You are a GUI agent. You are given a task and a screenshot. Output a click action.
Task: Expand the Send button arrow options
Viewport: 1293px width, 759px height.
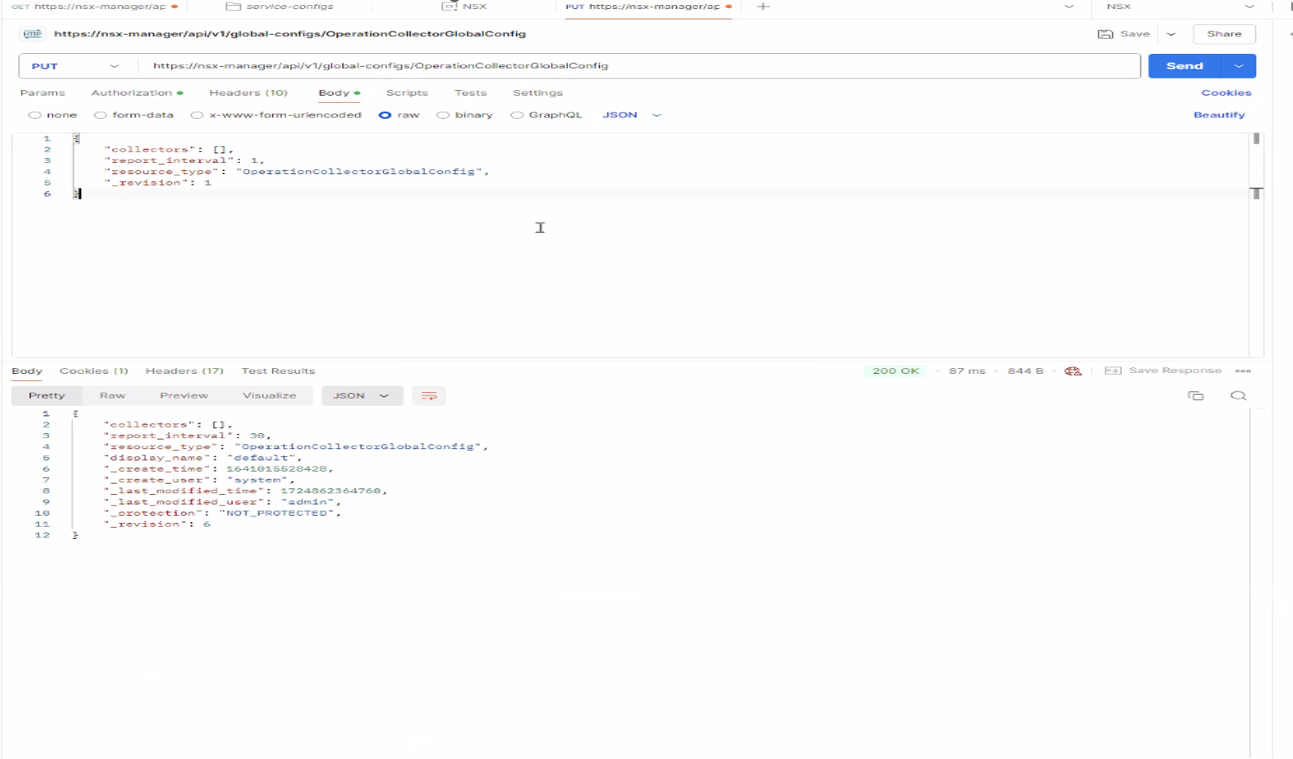[x=1239, y=66]
